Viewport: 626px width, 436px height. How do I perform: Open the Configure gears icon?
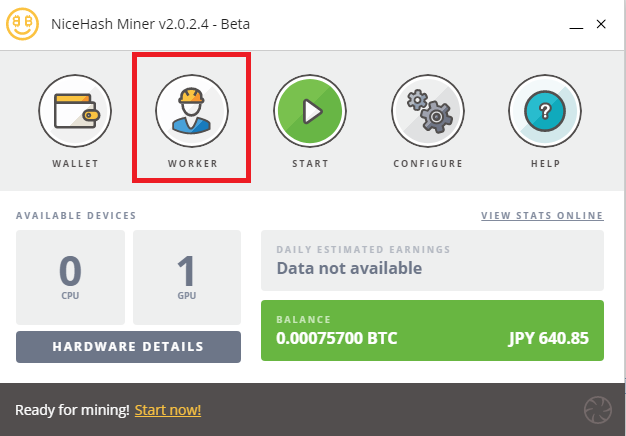click(x=428, y=111)
